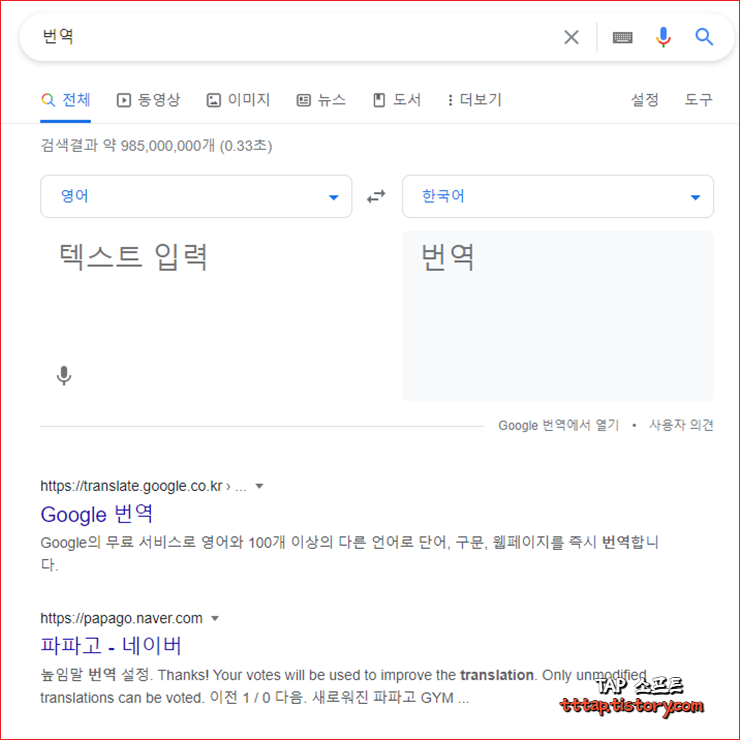Open the Google 번역 search result

(97, 514)
